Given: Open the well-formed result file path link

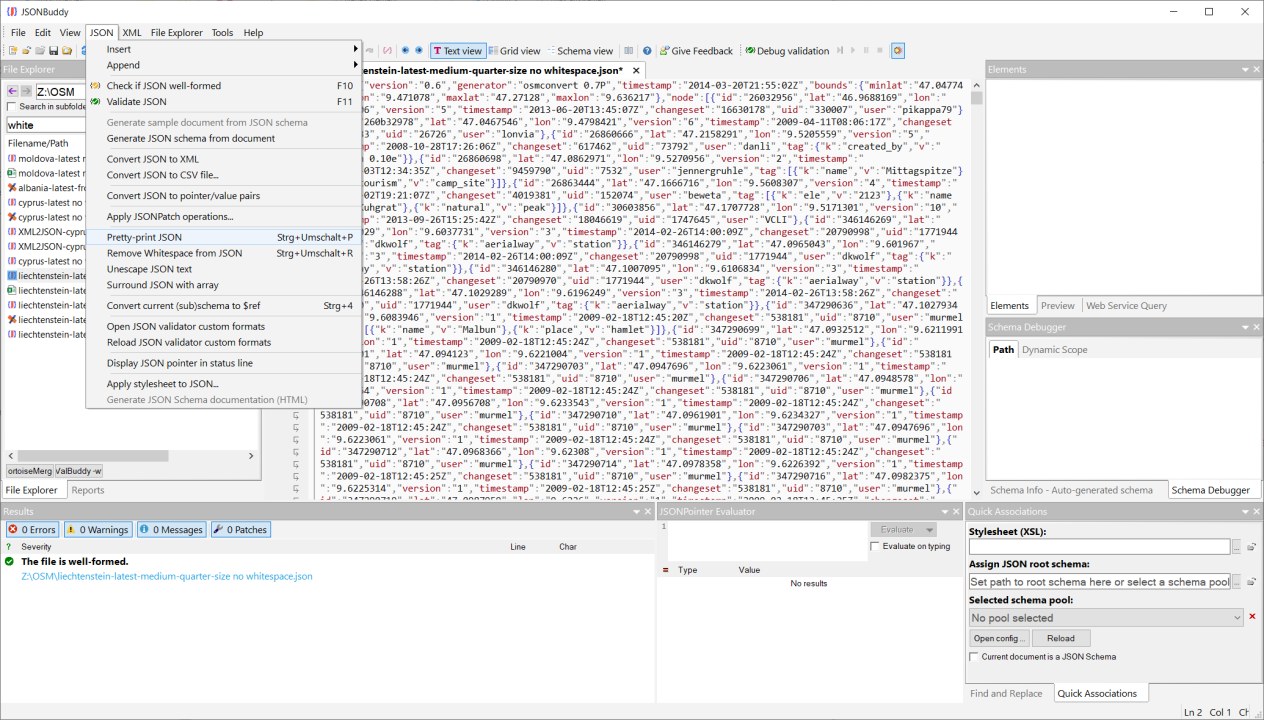Looking at the screenshot, I should tap(167, 576).
